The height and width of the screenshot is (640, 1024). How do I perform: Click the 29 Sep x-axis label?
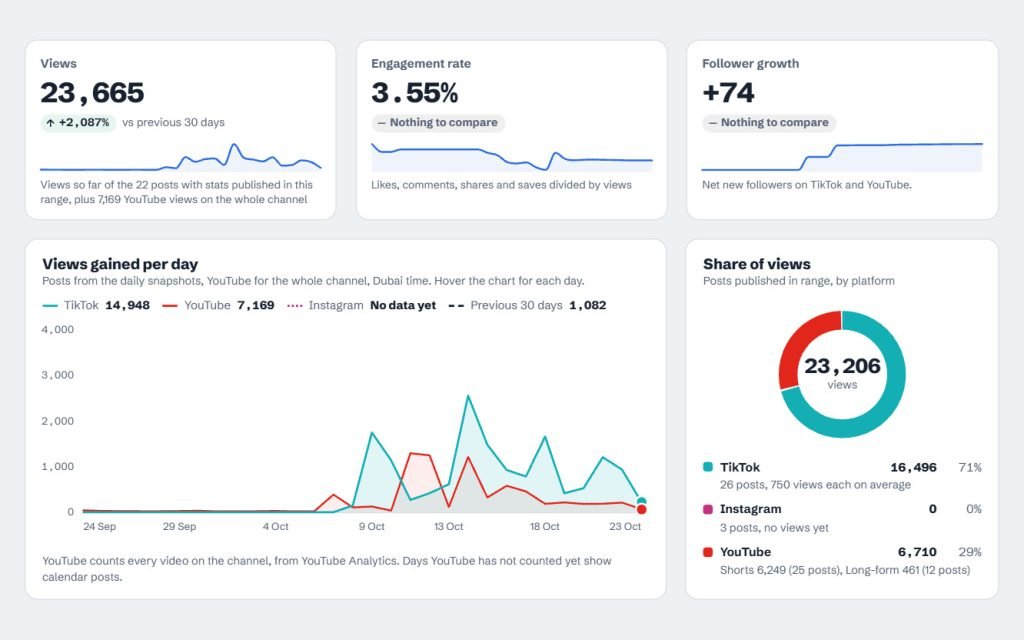[180, 526]
